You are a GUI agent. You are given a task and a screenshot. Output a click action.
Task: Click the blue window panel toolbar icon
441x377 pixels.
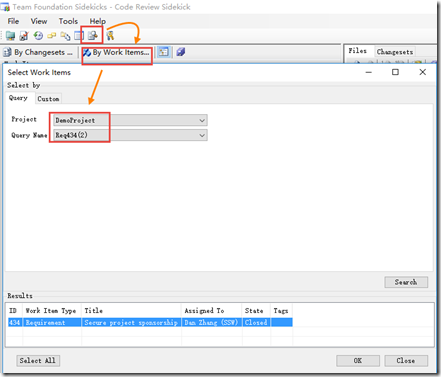[79, 36]
